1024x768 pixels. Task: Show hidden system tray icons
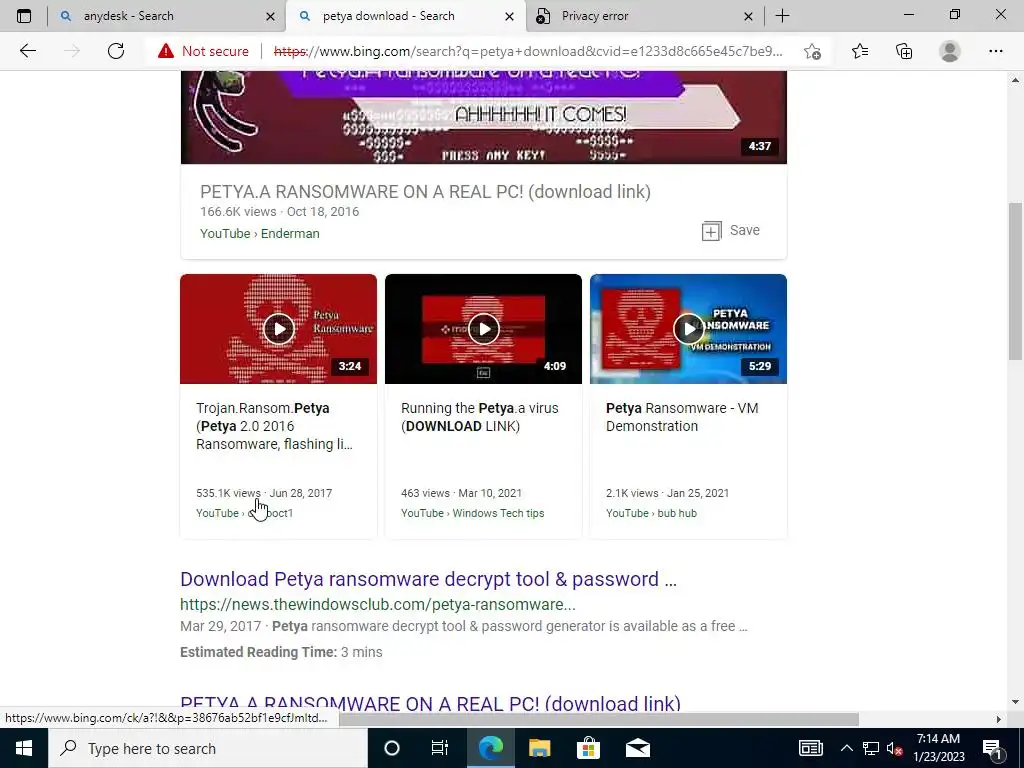click(x=846, y=748)
